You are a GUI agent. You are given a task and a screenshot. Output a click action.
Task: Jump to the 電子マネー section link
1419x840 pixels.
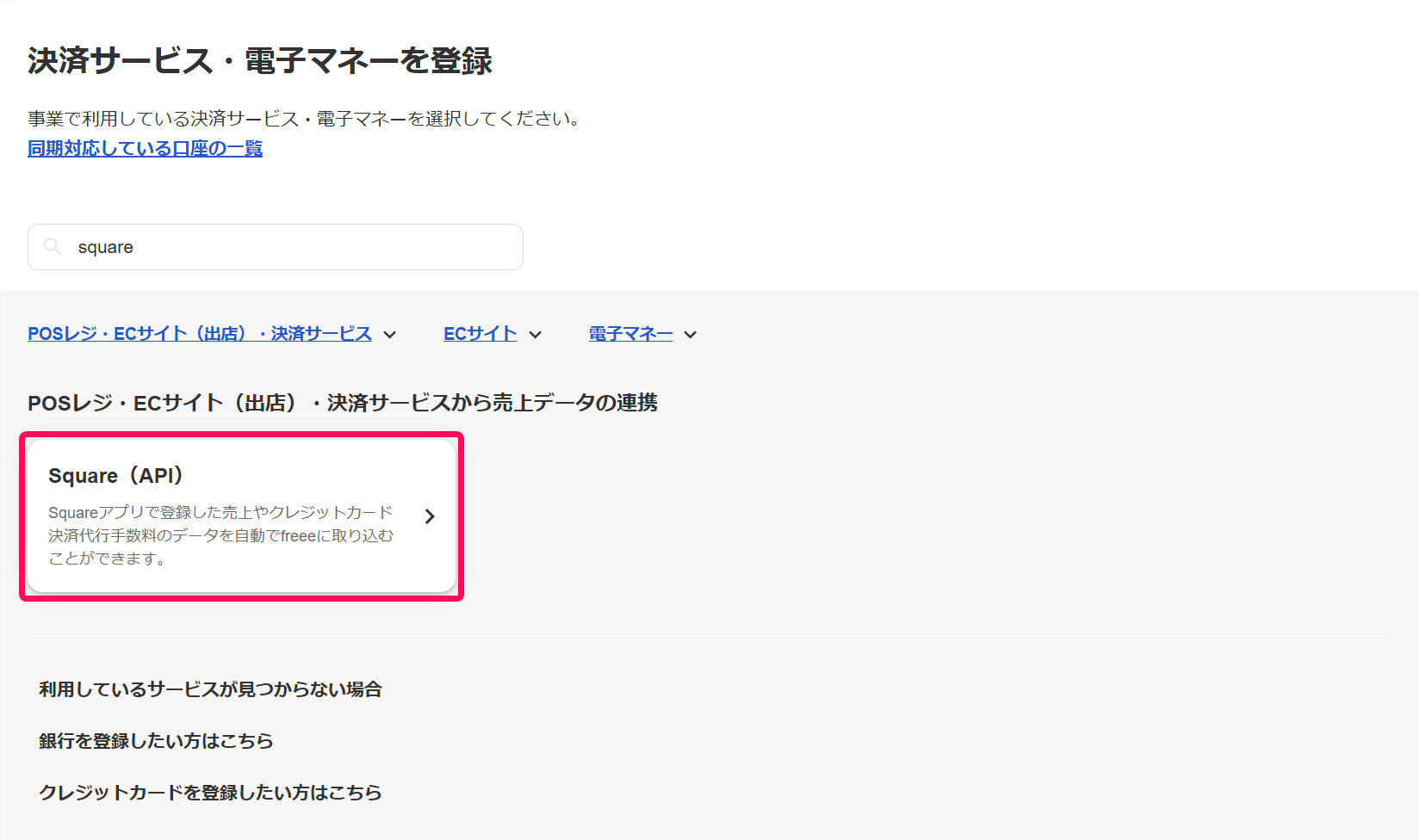[x=631, y=334]
